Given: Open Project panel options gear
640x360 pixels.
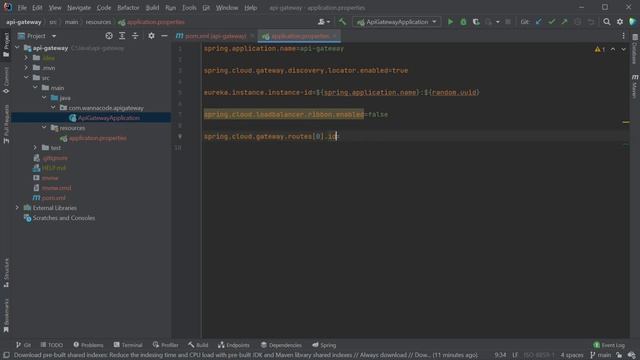Looking at the screenshot, I should point(151,36).
